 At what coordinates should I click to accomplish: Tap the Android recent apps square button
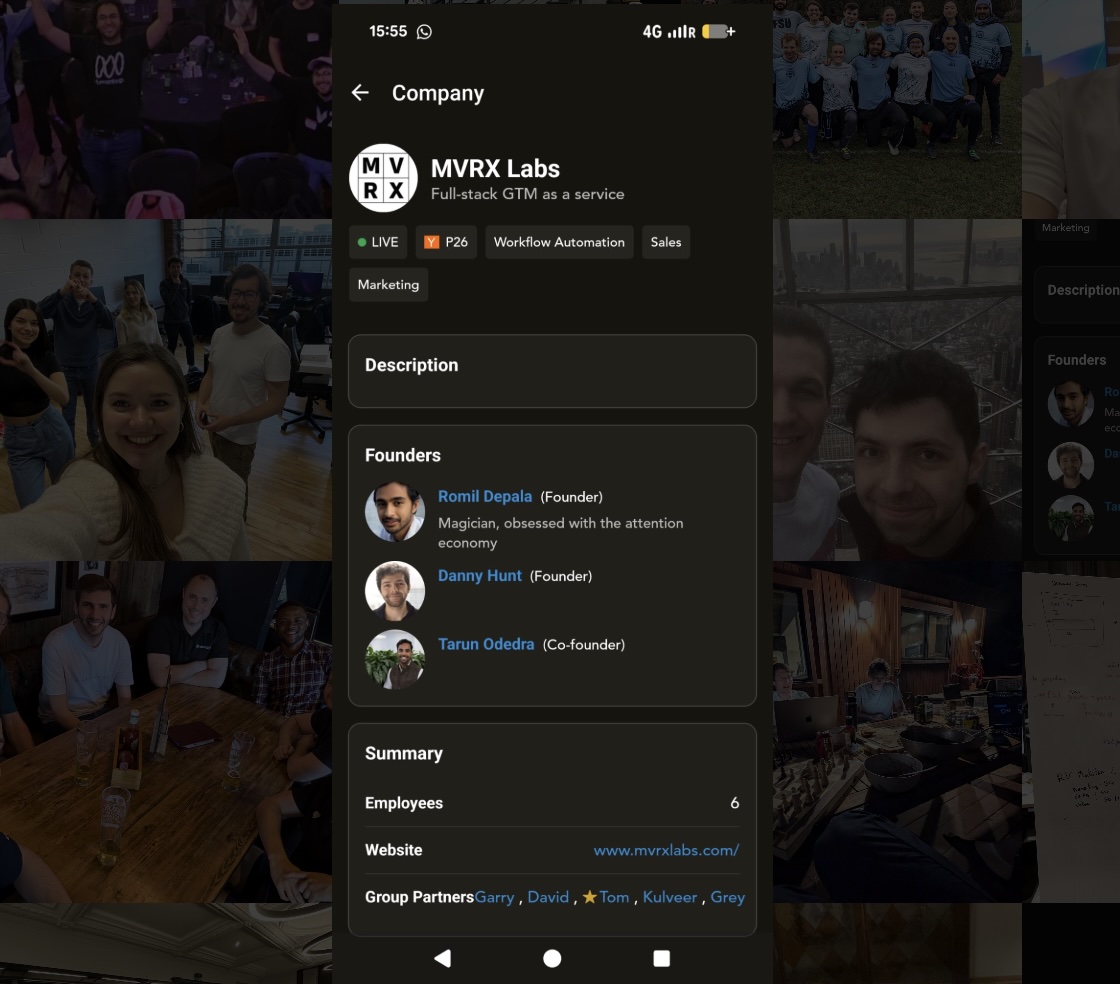click(661, 958)
